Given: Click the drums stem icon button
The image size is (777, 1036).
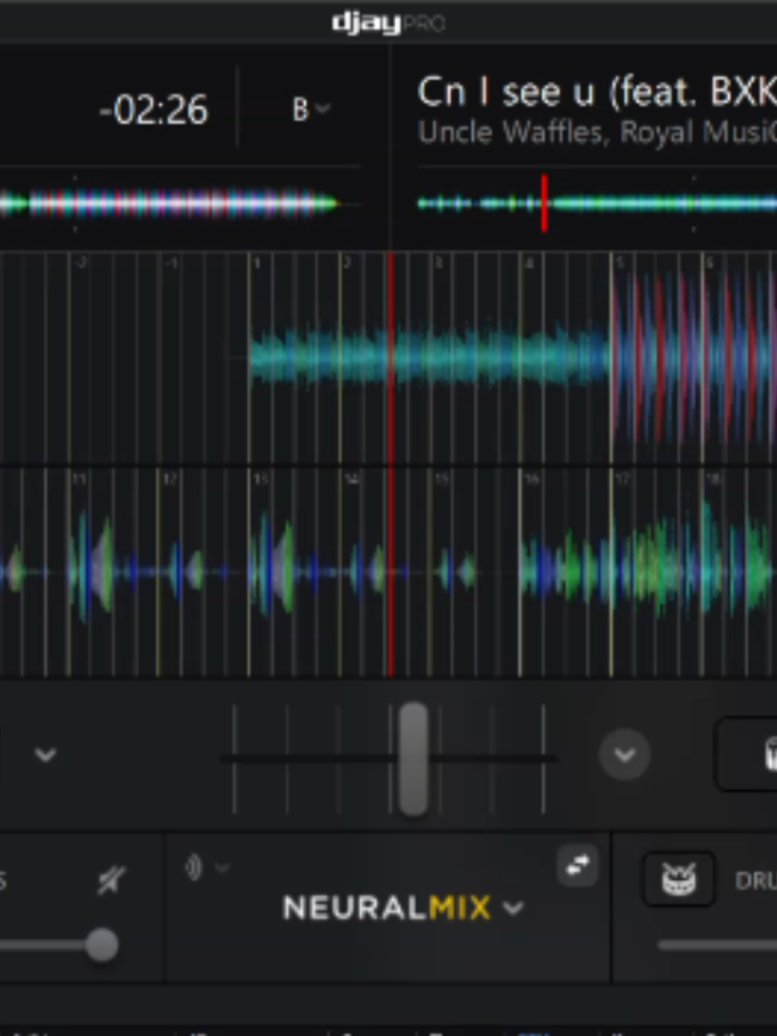Looking at the screenshot, I should 679,879.
